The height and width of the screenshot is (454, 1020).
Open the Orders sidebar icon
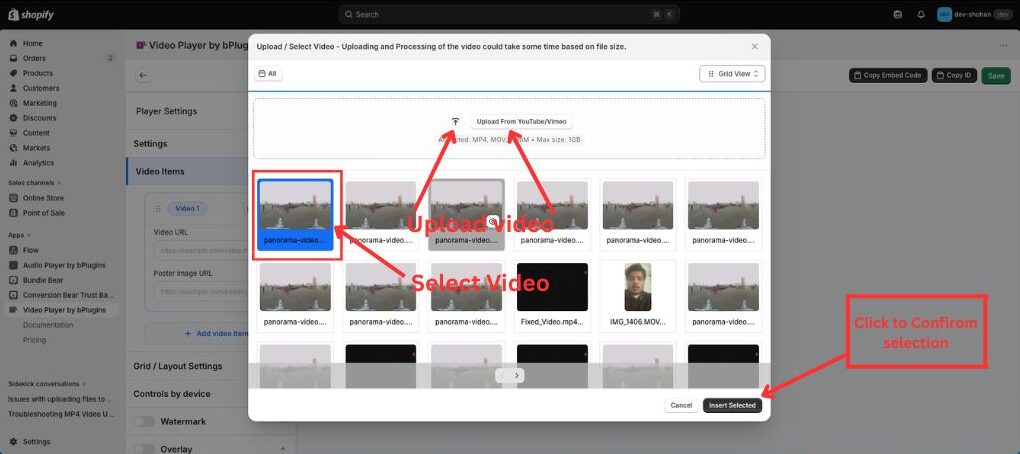[14, 58]
